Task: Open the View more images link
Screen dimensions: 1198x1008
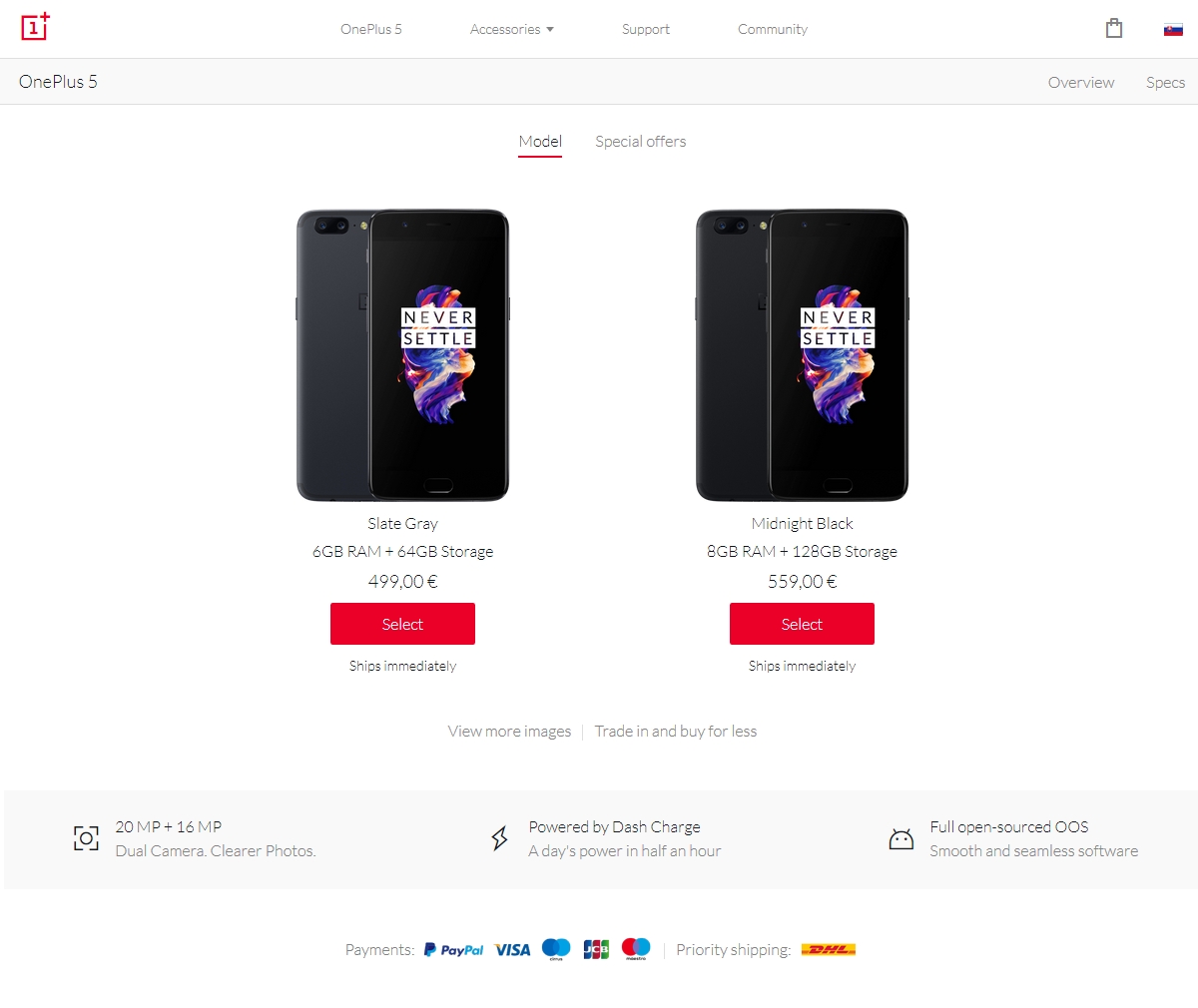Action: [x=509, y=732]
